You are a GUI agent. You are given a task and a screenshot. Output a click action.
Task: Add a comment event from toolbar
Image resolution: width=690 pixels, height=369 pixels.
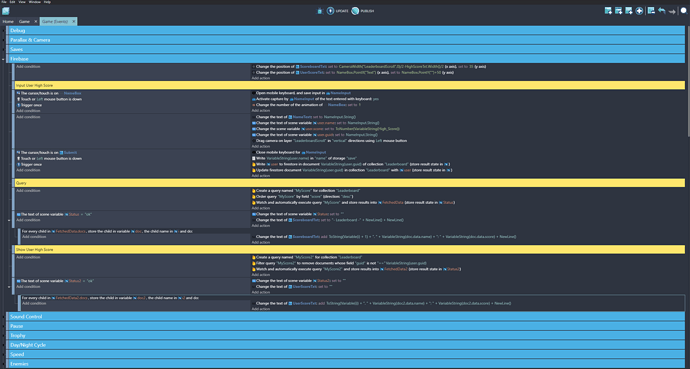[x=629, y=11]
